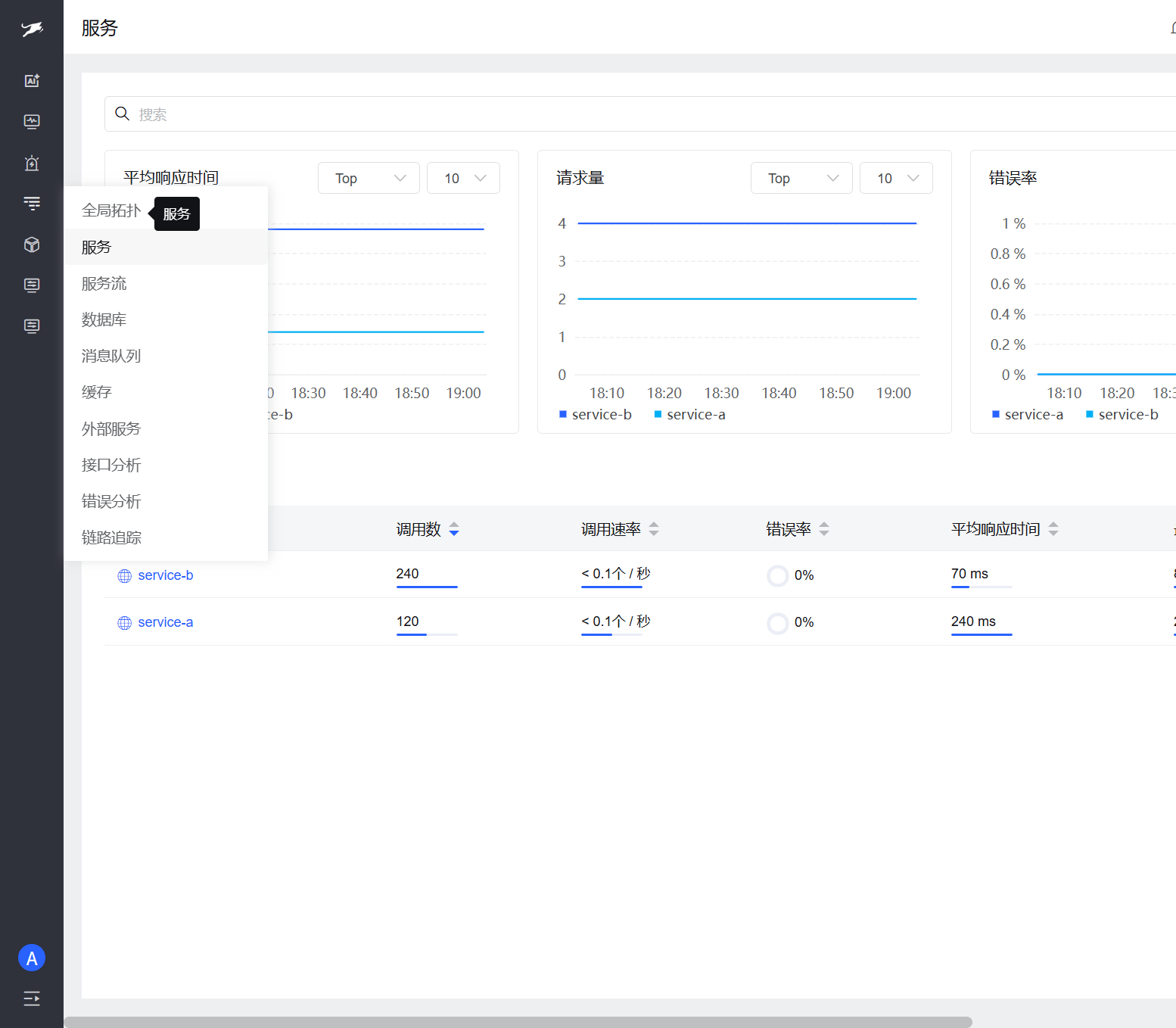The image size is (1176, 1028).
Task: Click the 搜索 search input field
Action: (640, 114)
